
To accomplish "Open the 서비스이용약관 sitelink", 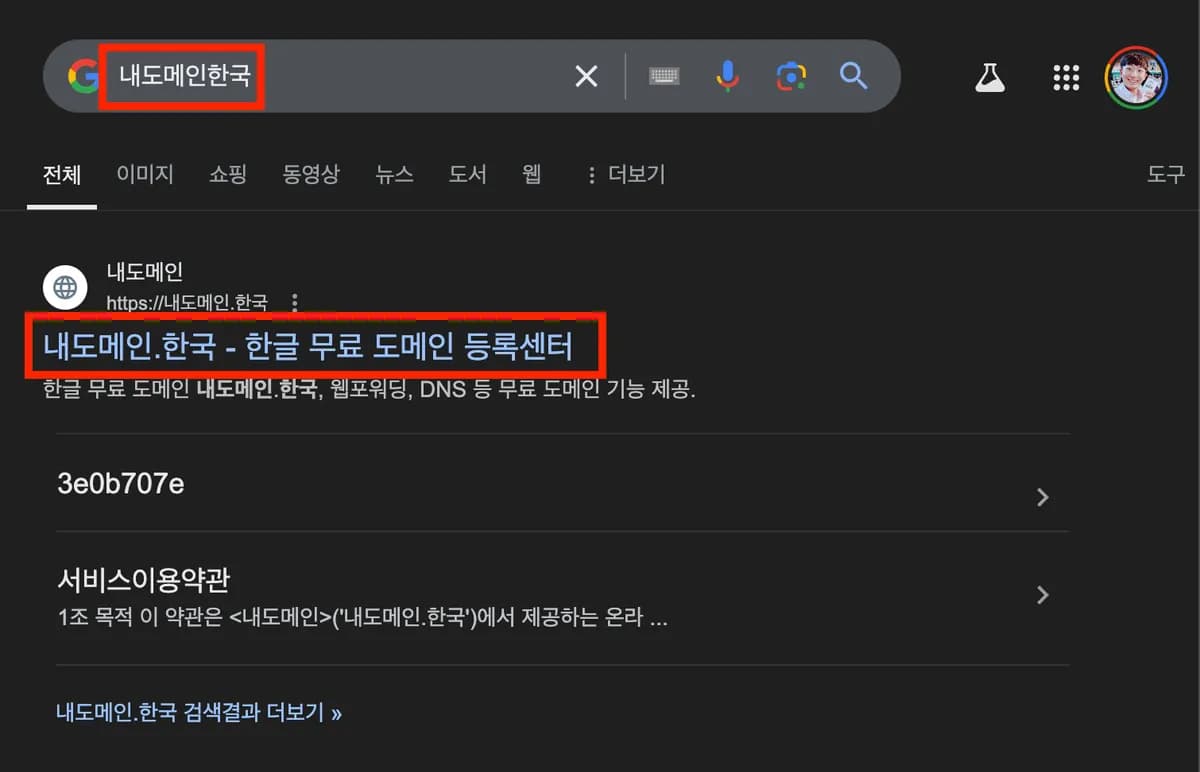I will [x=144, y=579].
